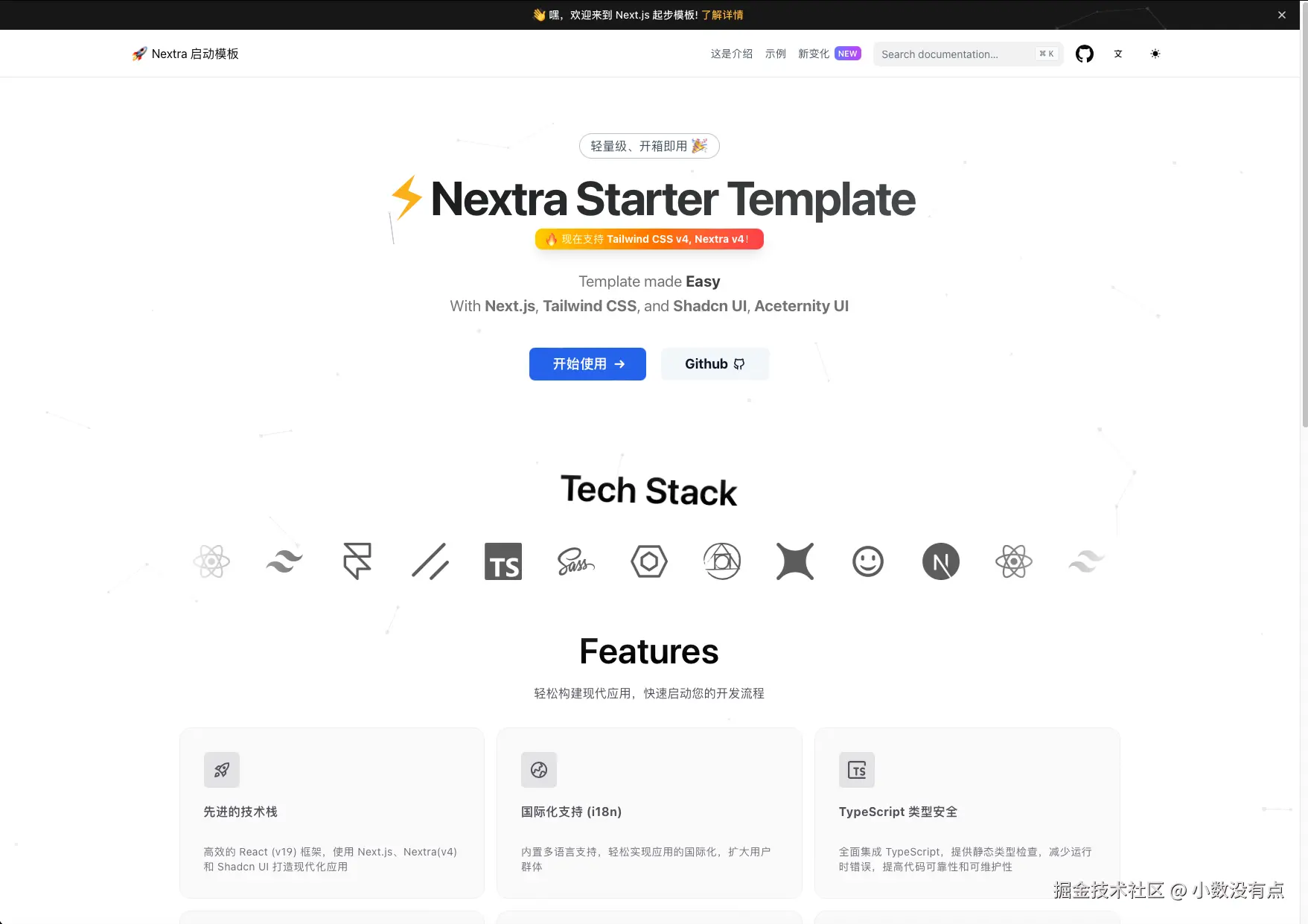This screenshot has height=924, width=1308.
Task: Click the TypeScript 类型安全 card title
Action: [x=898, y=812]
